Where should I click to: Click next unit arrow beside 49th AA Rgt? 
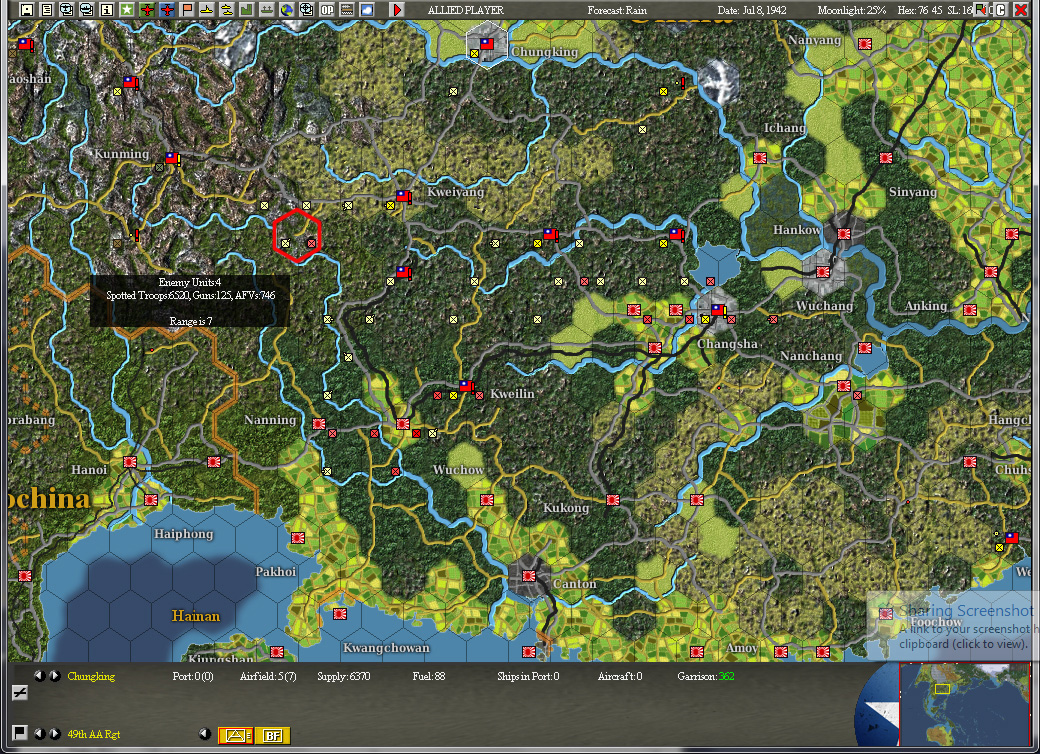pos(55,733)
